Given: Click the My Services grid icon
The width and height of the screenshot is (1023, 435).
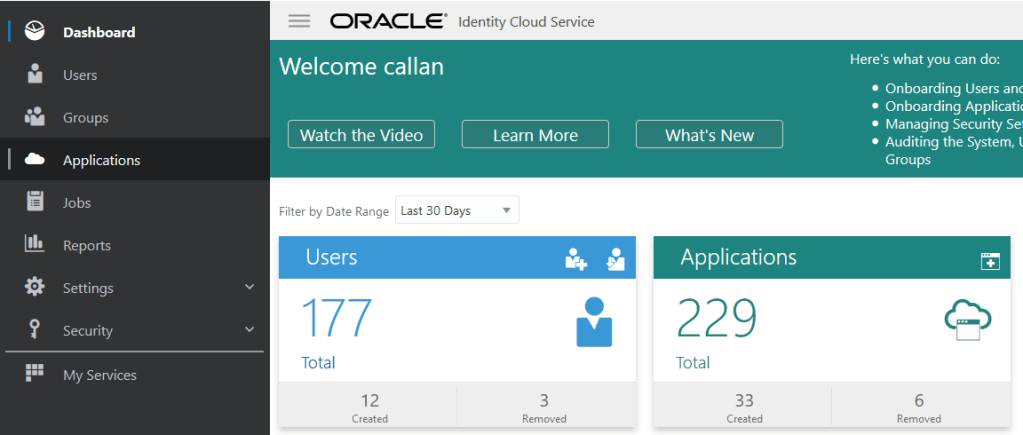Looking at the screenshot, I should coord(35,374).
